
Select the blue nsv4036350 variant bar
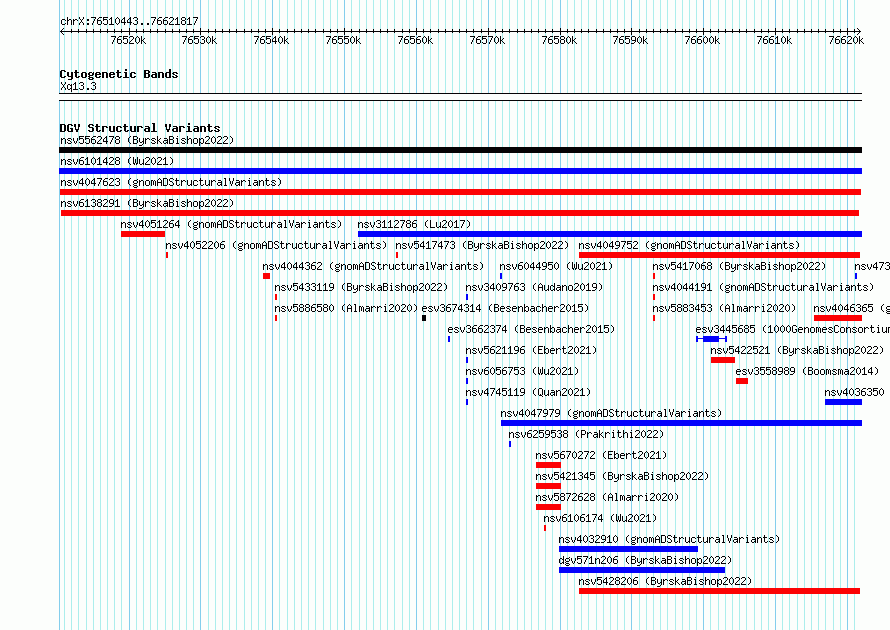pos(843,402)
